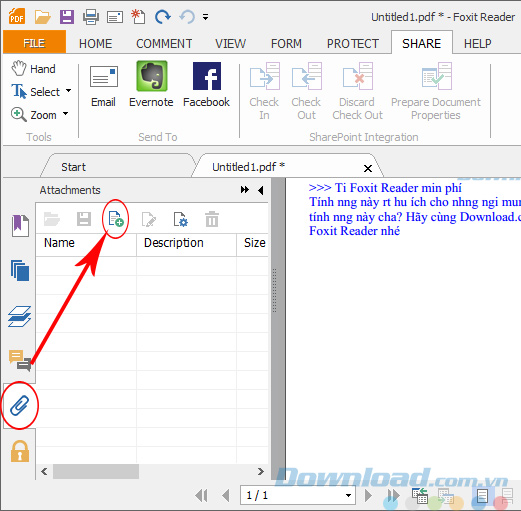Switch to the Start document tab

117,166
